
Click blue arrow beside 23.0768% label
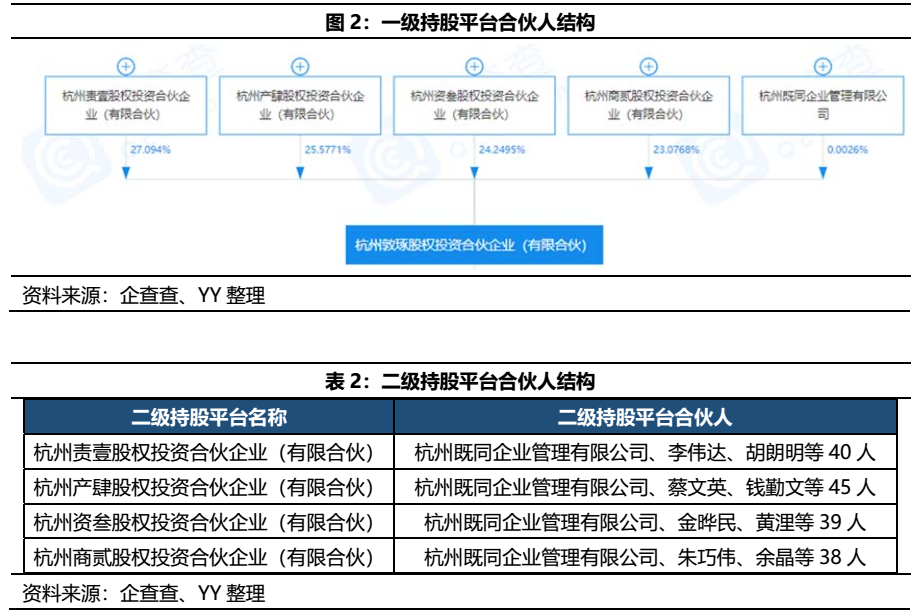click(648, 174)
